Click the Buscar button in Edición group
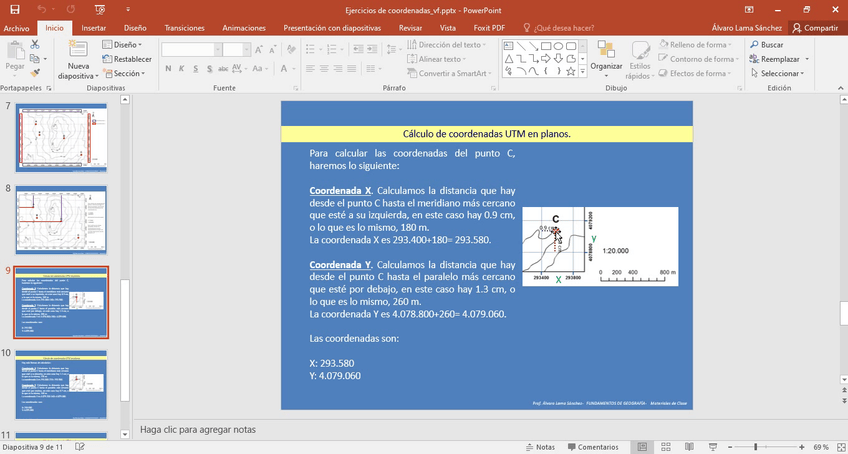 pos(766,45)
